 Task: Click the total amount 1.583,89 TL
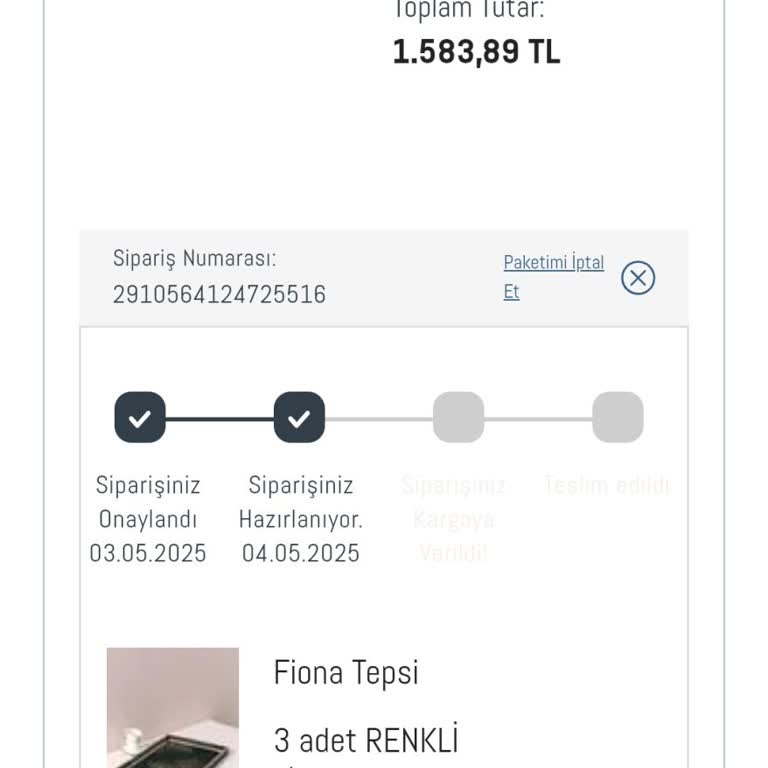(x=476, y=51)
